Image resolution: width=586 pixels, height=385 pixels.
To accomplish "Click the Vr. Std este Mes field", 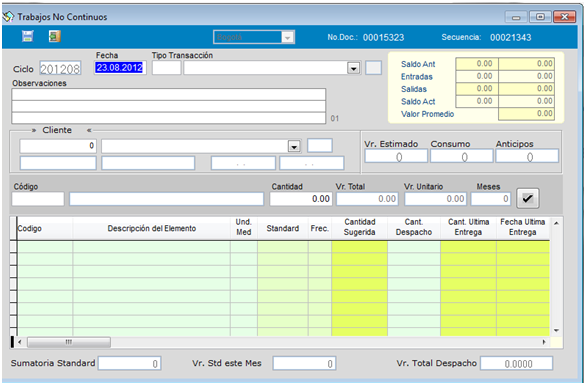I will 304,364.
